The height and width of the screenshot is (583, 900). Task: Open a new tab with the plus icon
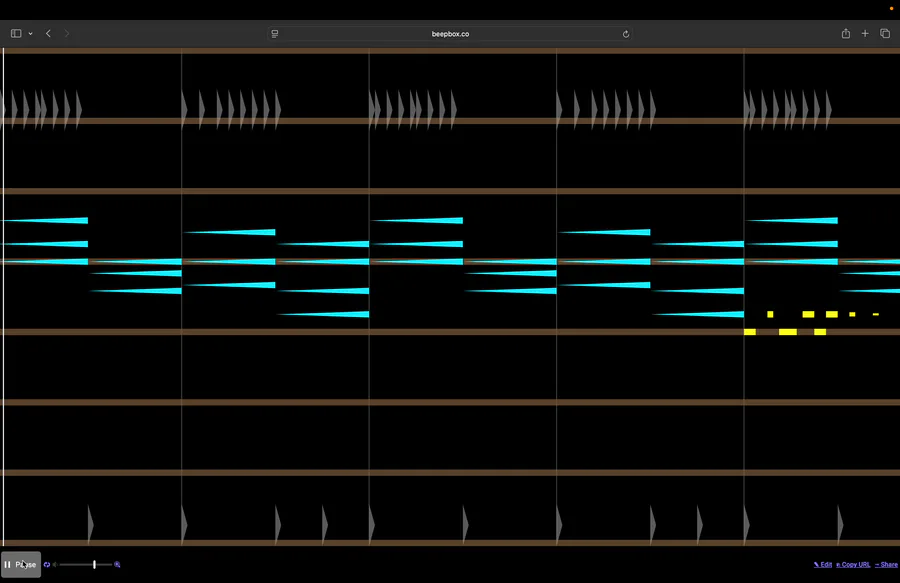pyautogui.click(x=865, y=34)
